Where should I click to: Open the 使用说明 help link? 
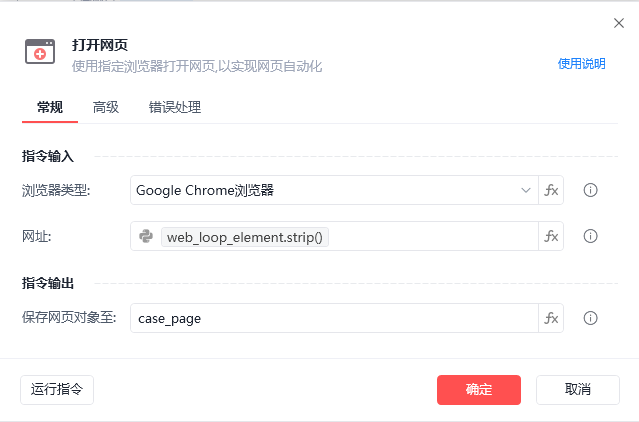click(x=581, y=64)
